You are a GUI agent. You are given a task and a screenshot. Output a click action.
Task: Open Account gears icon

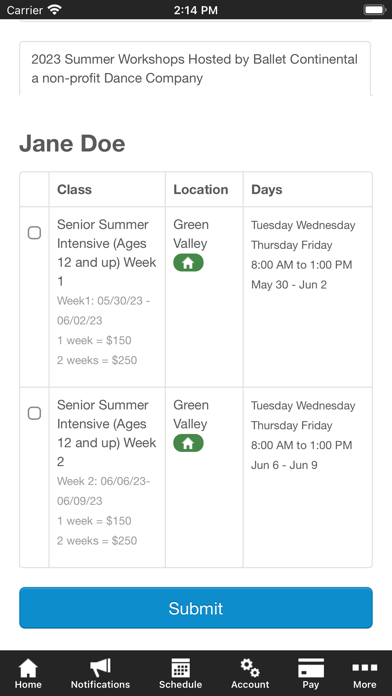click(x=250, y=668)
